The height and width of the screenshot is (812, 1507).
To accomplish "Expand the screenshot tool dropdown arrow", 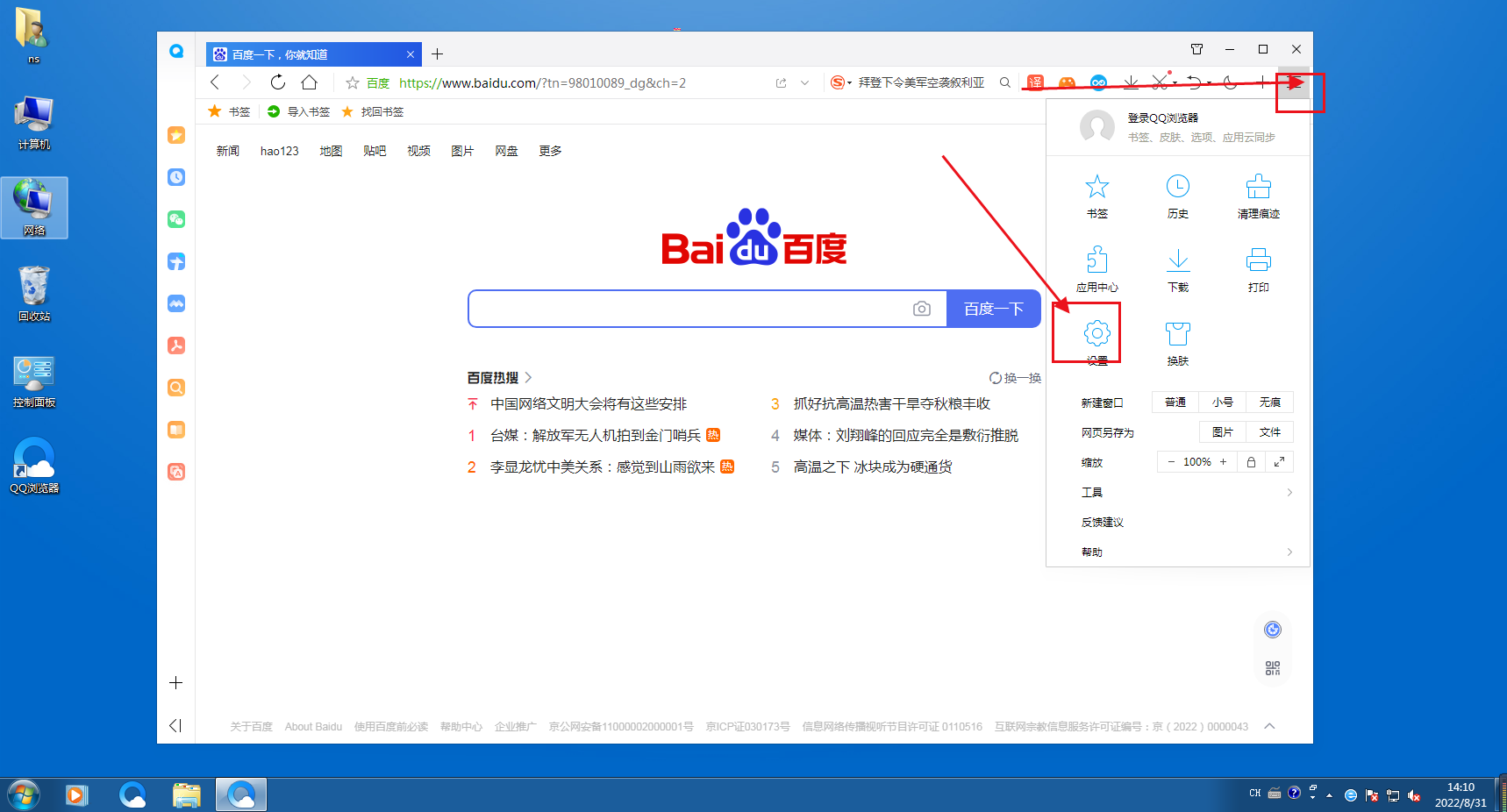I will point(1175,83).
